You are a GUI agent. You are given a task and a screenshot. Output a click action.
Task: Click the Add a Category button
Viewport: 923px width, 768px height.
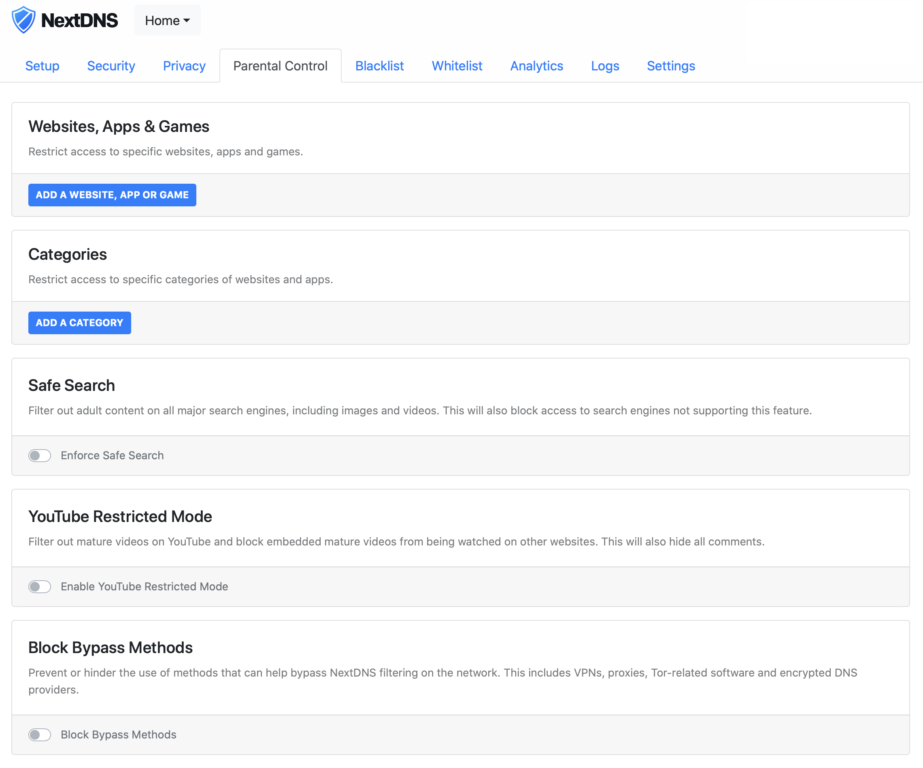point(79,323)
